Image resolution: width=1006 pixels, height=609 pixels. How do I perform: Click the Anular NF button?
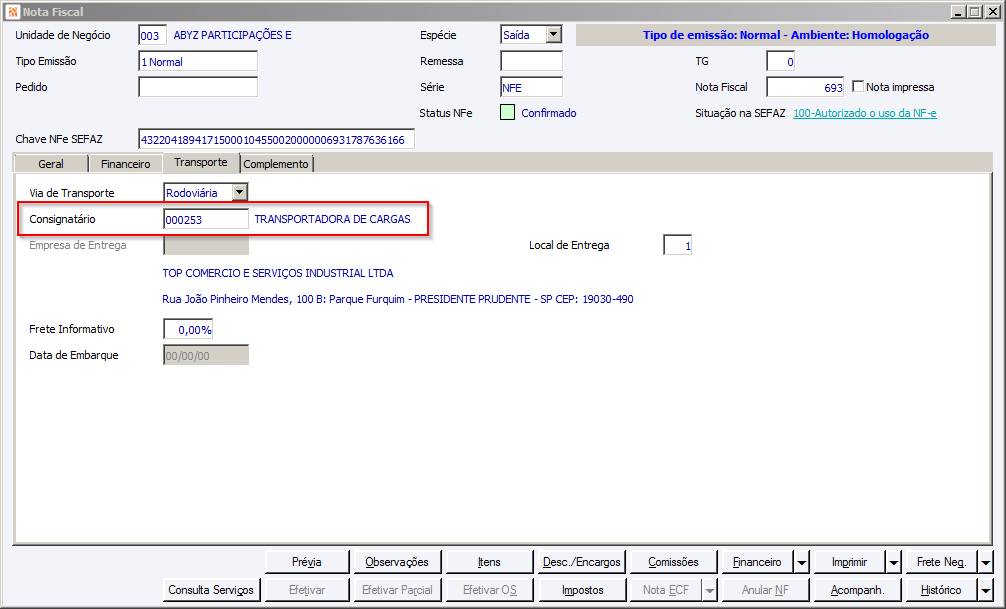[765, 590]
